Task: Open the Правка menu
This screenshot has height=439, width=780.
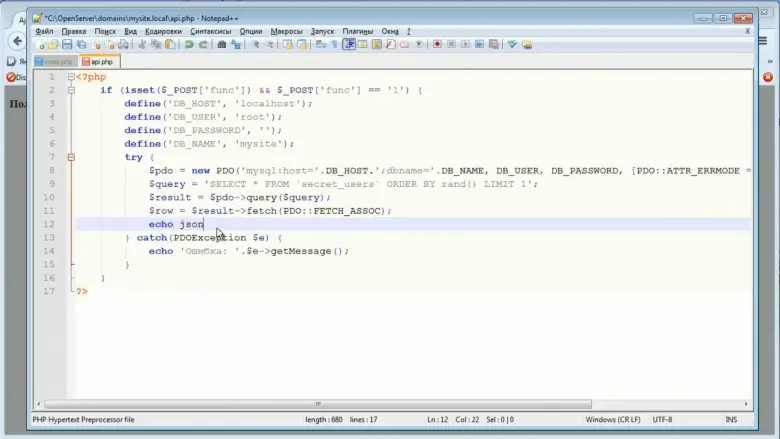Action: click(74, 31)
